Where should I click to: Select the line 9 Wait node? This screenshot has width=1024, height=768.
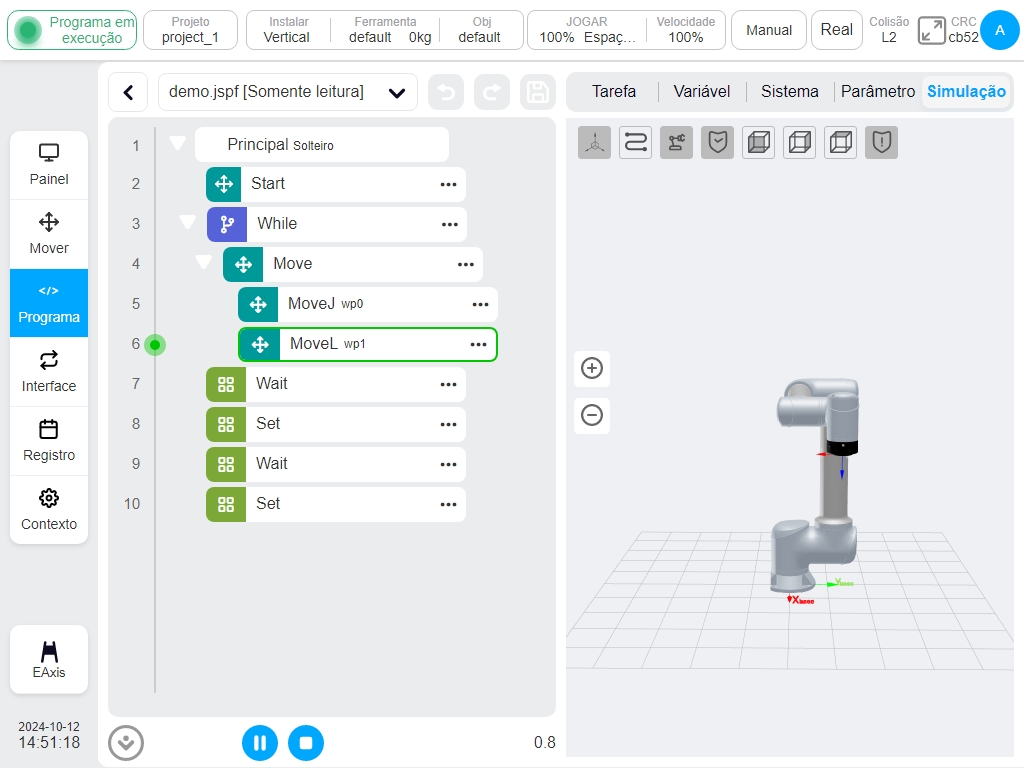point(336,464)
